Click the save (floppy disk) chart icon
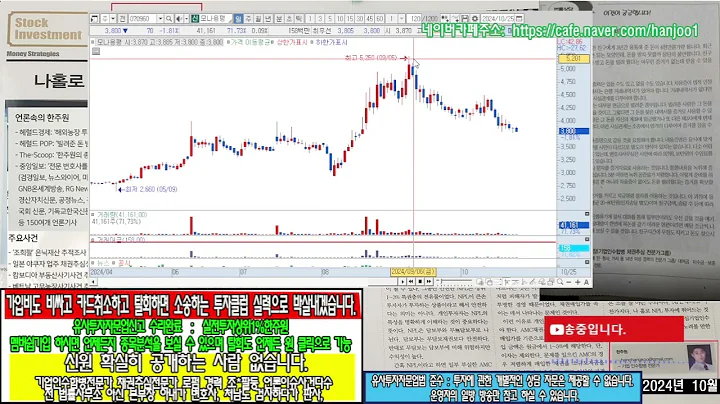720x404 pixels. click(x=465, y=18)
